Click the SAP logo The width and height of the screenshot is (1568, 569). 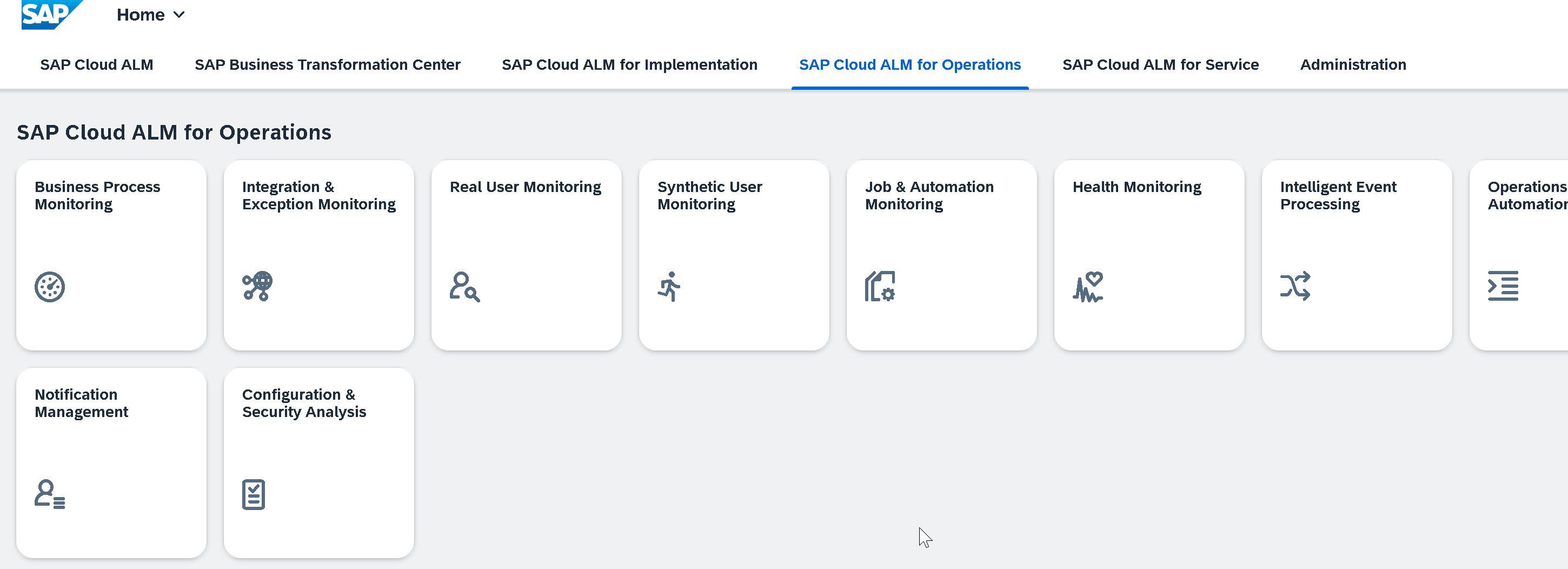click(x=51, y=14)
